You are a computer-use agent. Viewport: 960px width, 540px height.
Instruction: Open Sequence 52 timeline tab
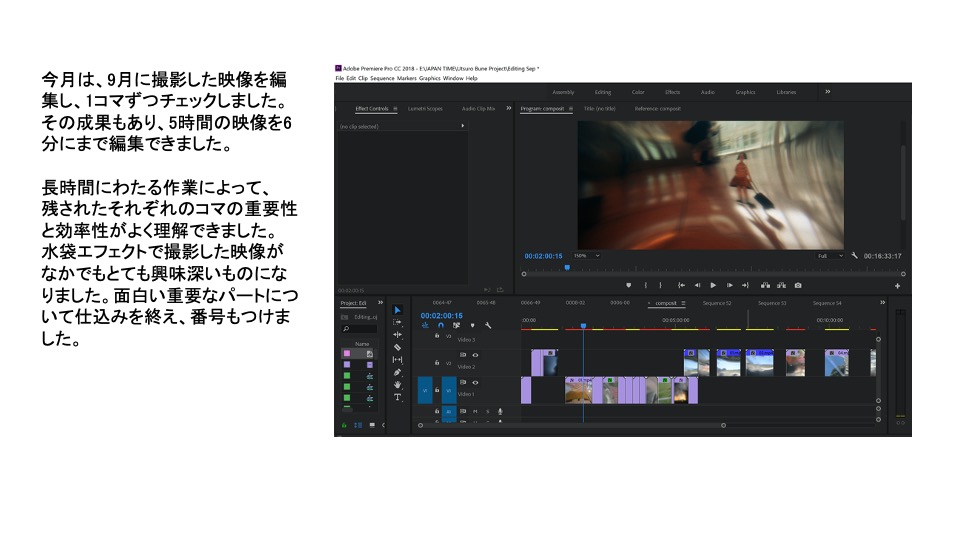point(717,303)
